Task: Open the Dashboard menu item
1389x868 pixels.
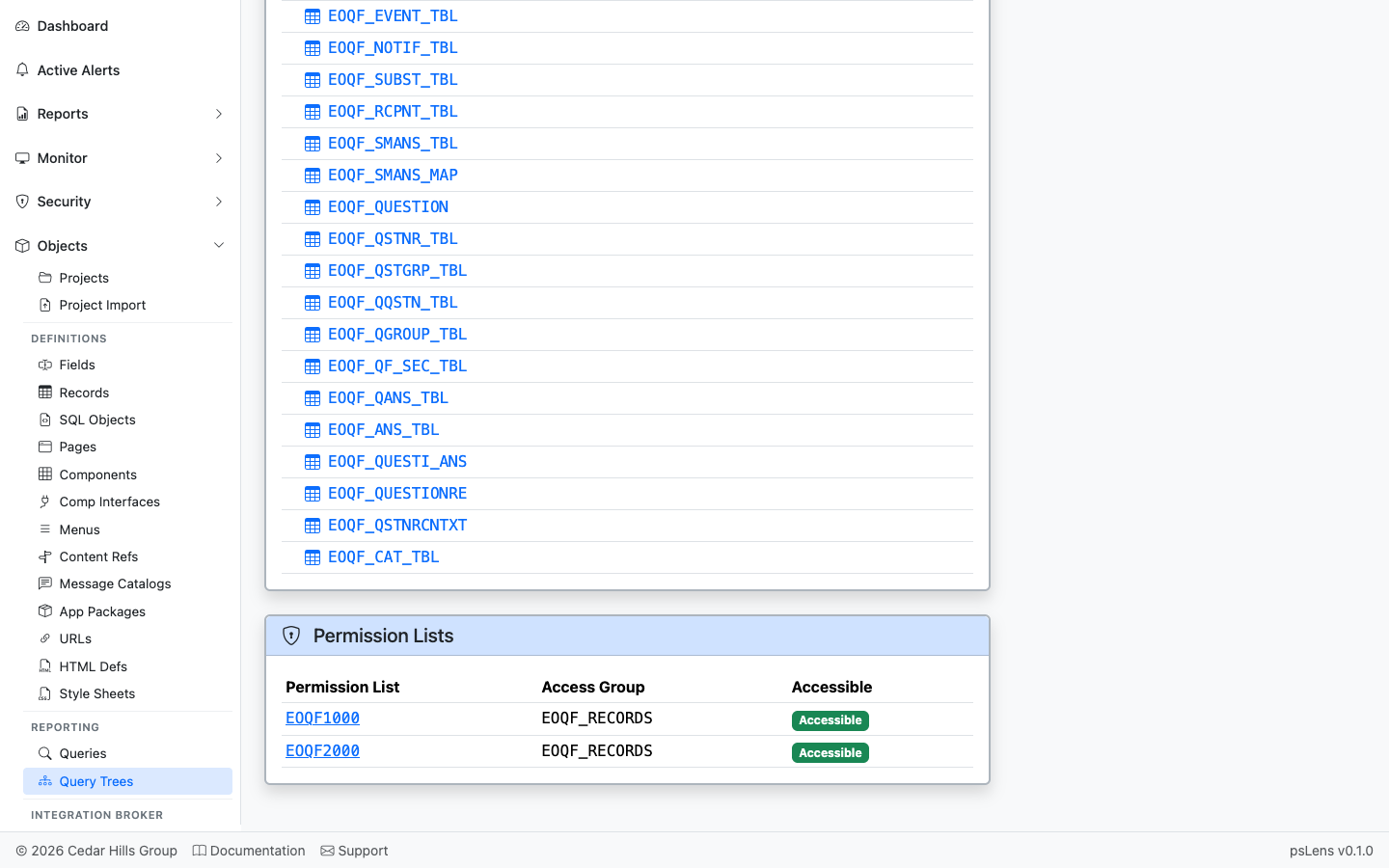Action: [120, 26]
